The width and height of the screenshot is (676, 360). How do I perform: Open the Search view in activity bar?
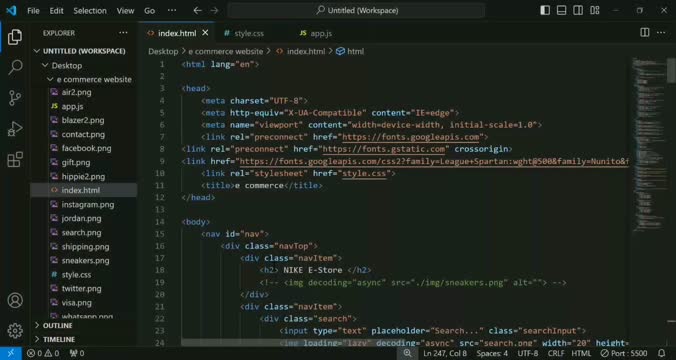(15, 67)
